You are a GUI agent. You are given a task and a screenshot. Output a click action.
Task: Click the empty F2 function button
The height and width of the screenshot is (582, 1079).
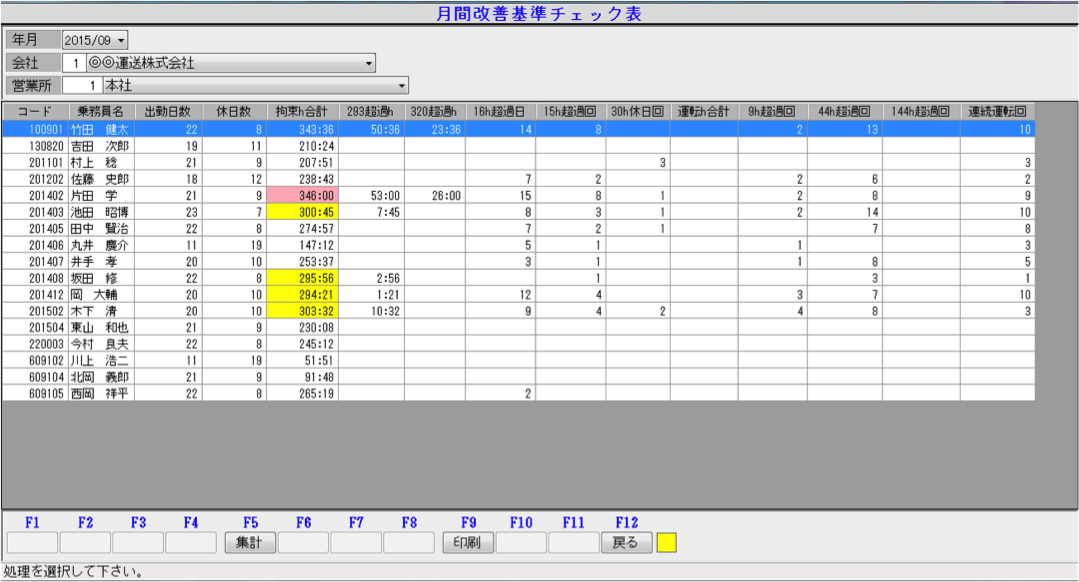(85, 543)
